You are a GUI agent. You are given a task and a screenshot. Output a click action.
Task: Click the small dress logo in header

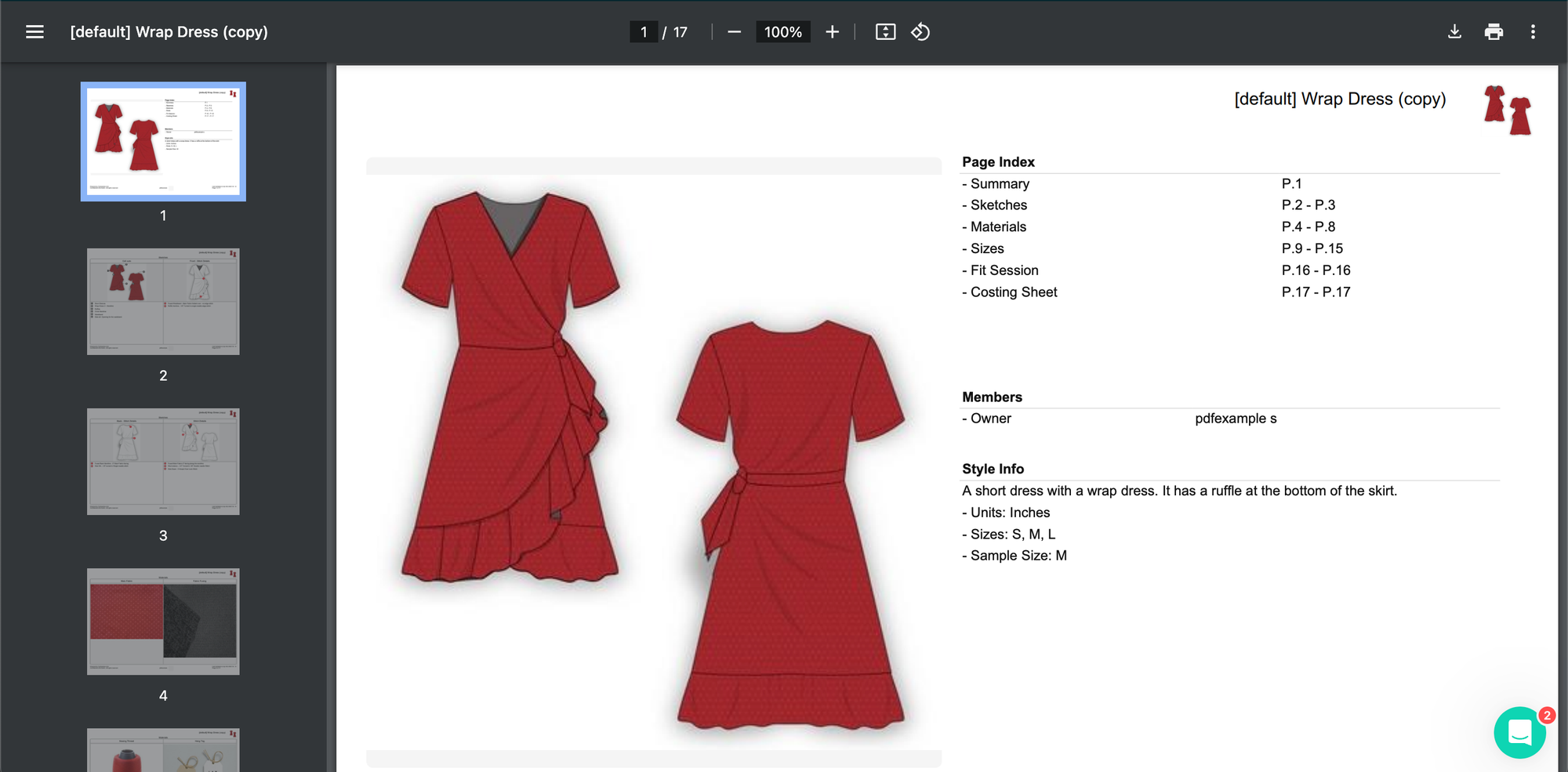1507,110
